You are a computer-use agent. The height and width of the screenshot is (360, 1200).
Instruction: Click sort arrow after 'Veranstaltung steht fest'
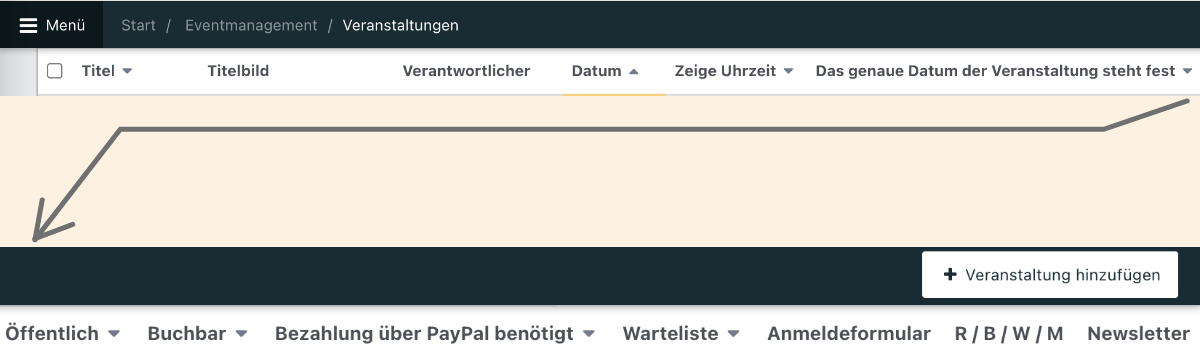tap(1187, 72)
